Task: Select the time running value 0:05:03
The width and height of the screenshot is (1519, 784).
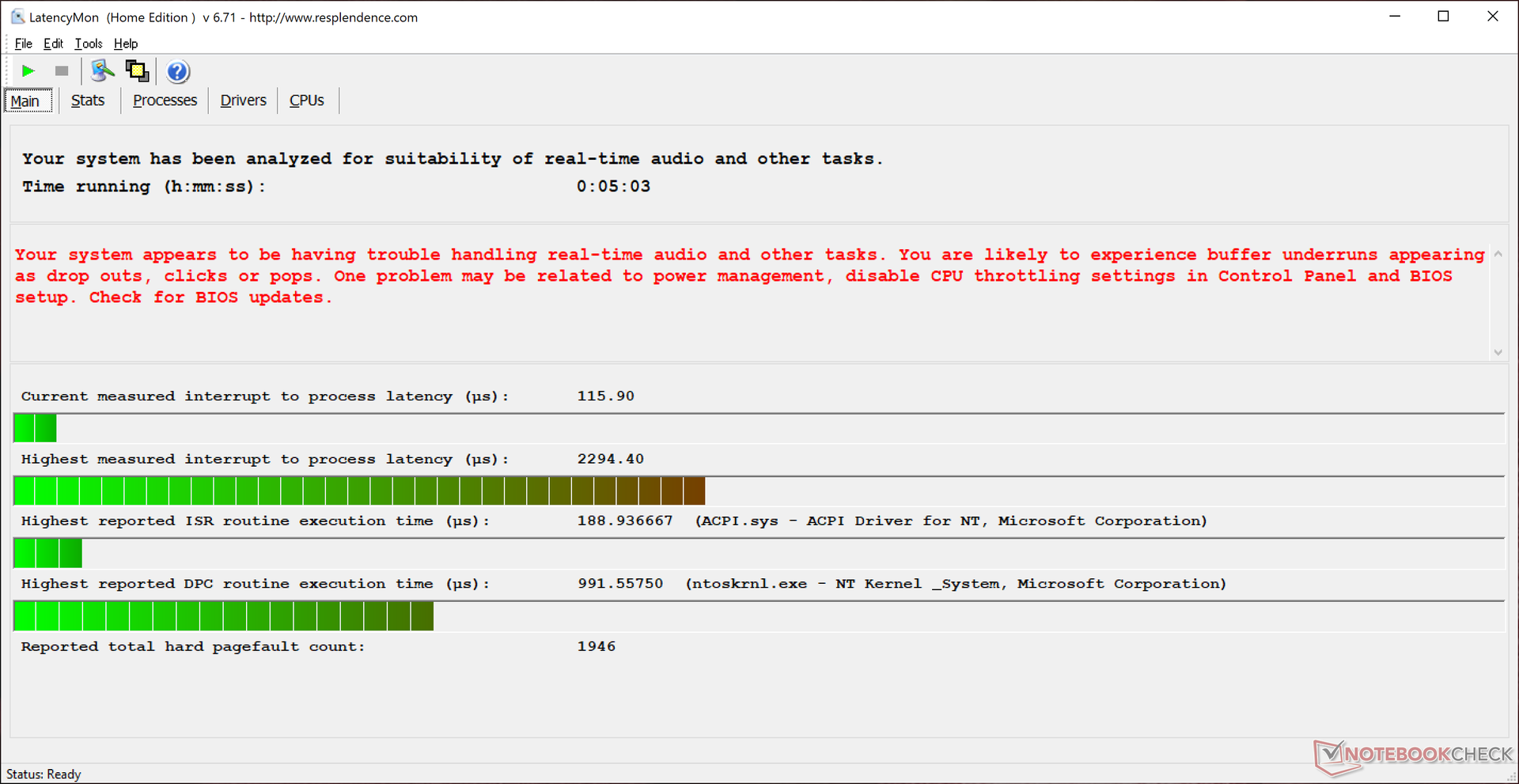Action: [x=613, y=187]
